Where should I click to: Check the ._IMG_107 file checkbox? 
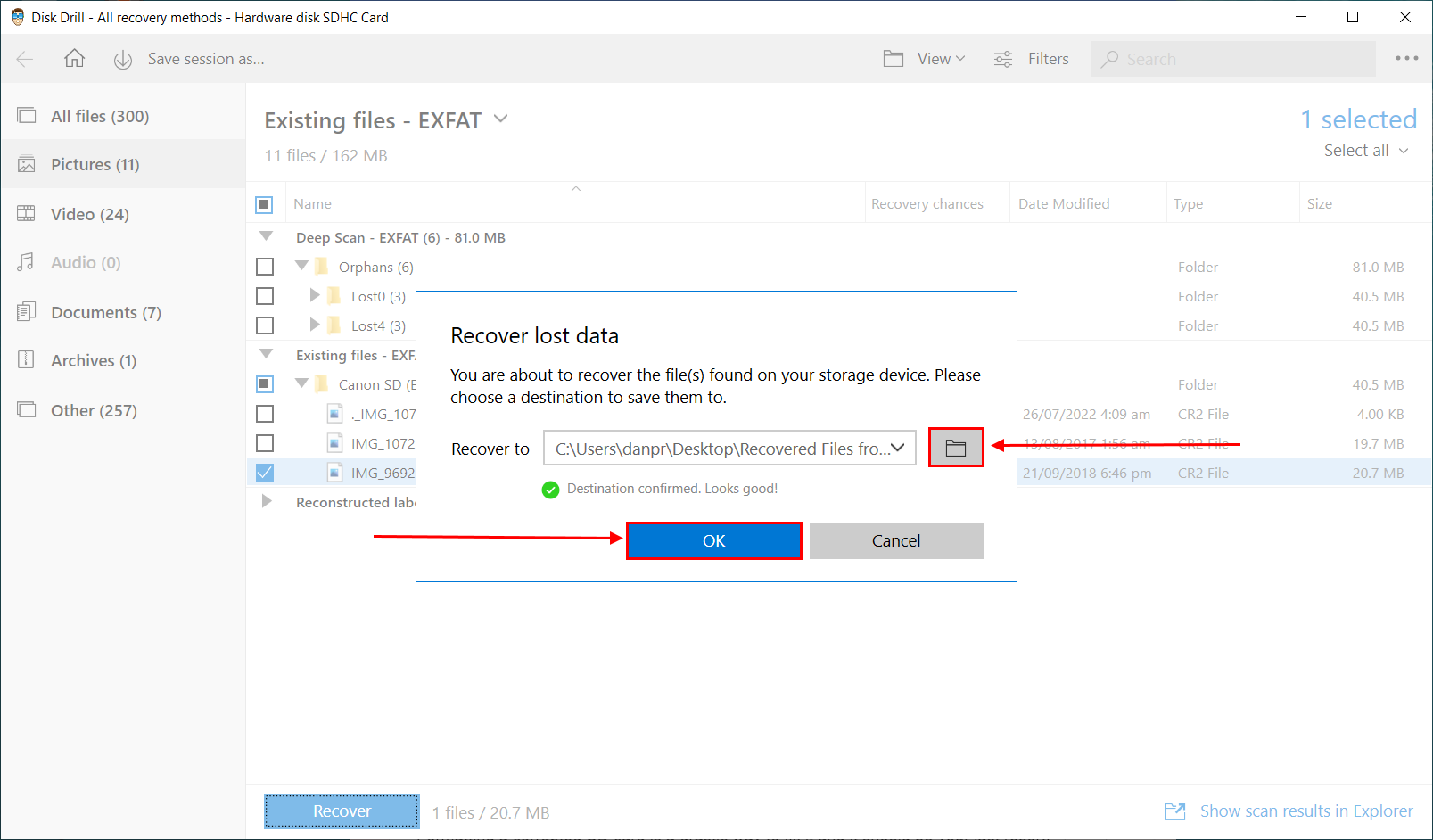(x=265, y=414)
